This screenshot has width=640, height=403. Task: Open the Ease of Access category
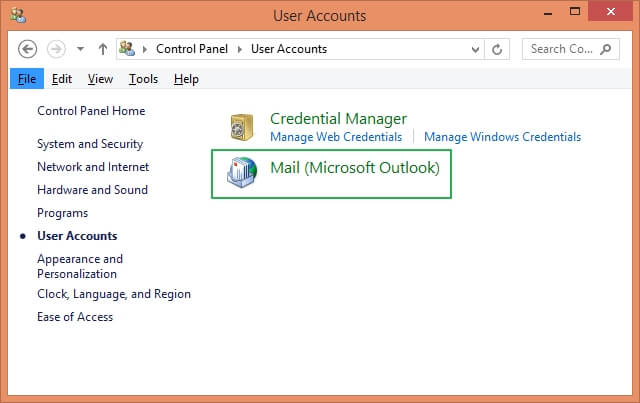[75, 317]
